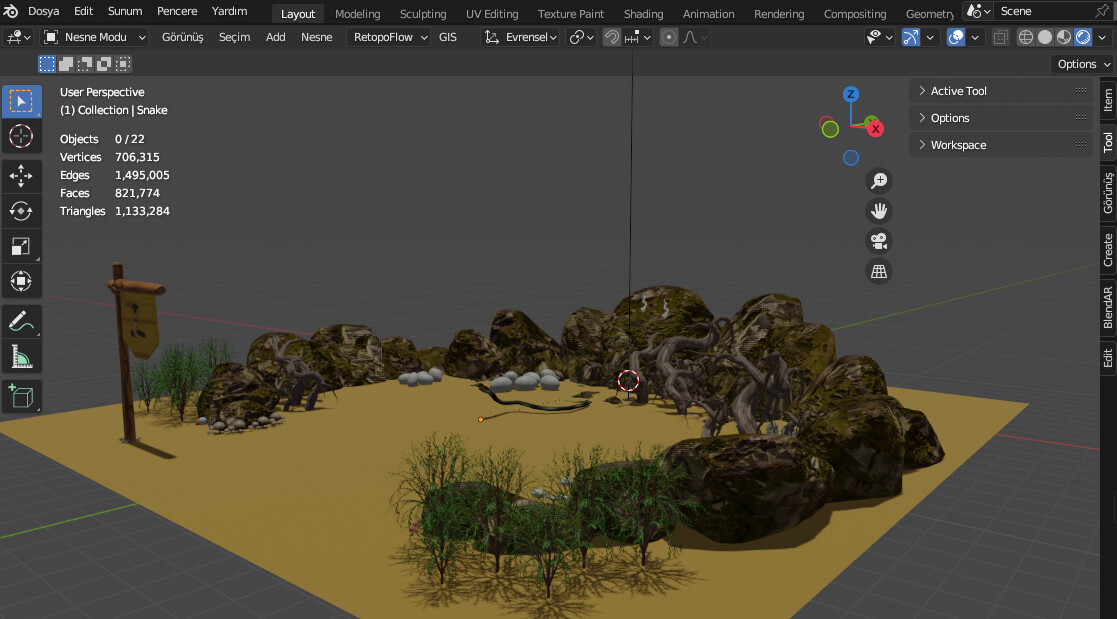Screen dimensions: 1117x619
Task: Click the Add Cube tool icon
Action: 21,396
